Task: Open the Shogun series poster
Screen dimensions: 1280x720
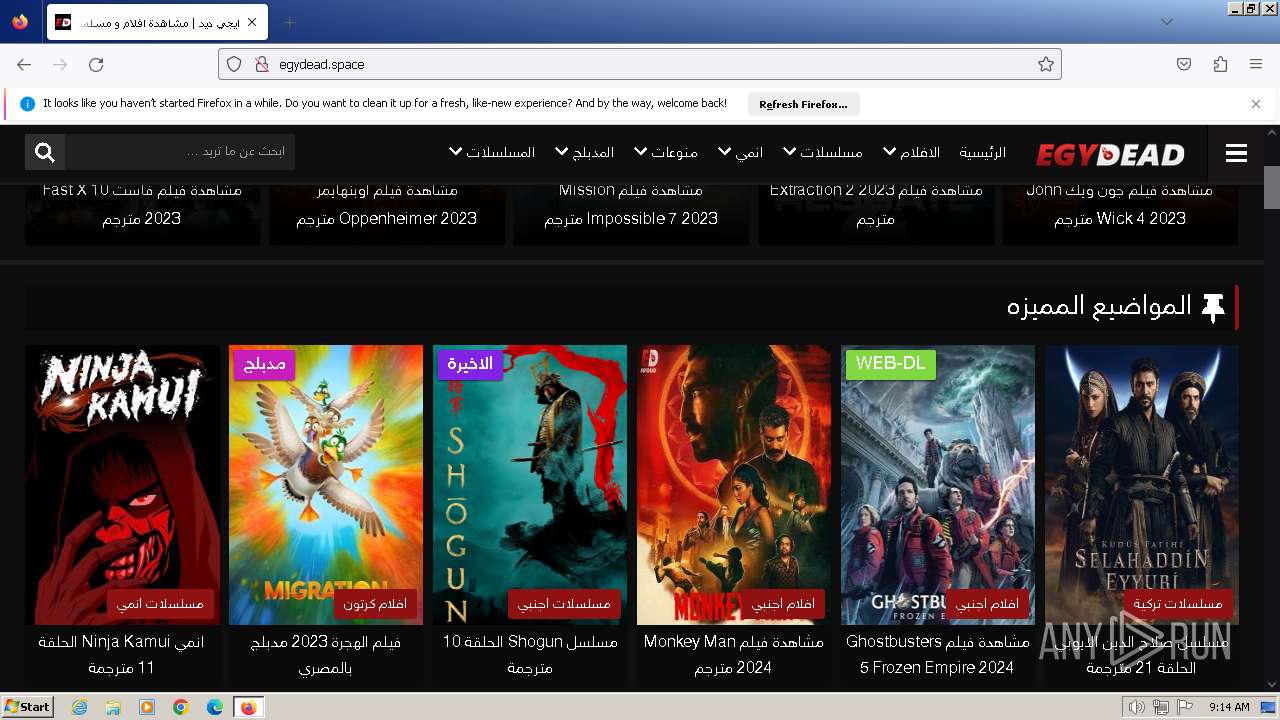Action: pos(530,485)
